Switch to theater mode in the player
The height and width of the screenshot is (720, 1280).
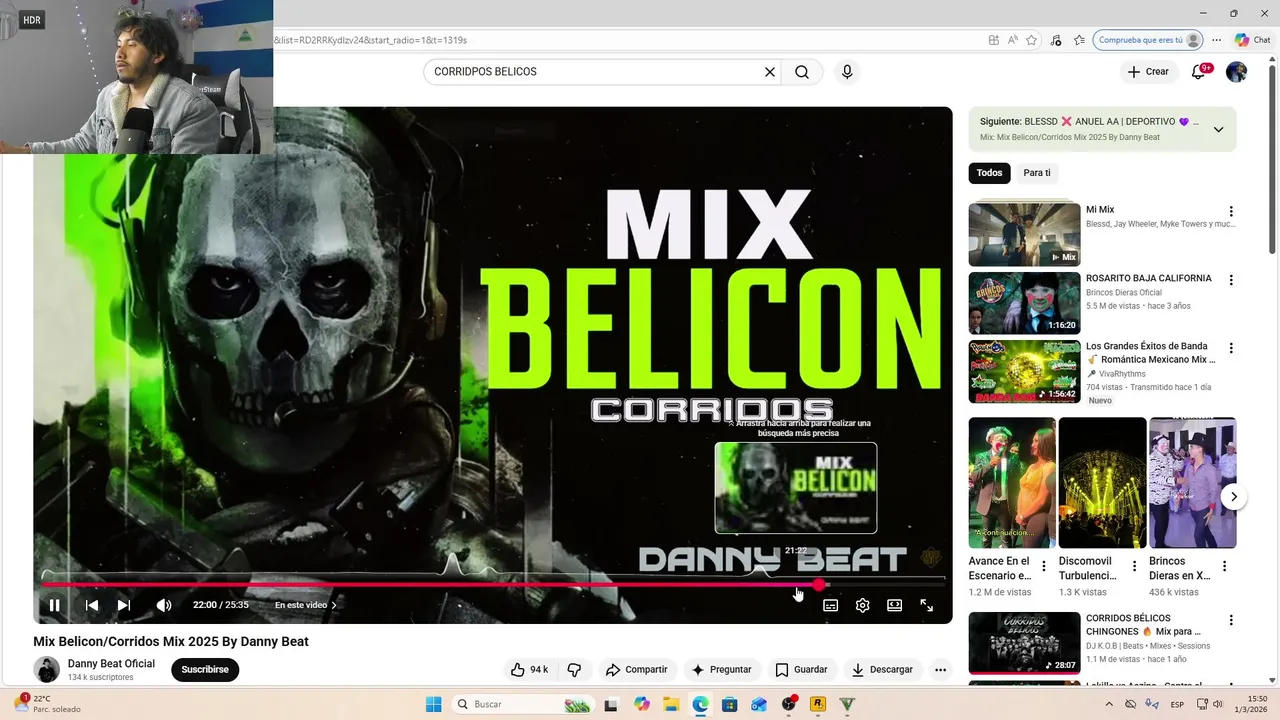(x=894, y=605)
